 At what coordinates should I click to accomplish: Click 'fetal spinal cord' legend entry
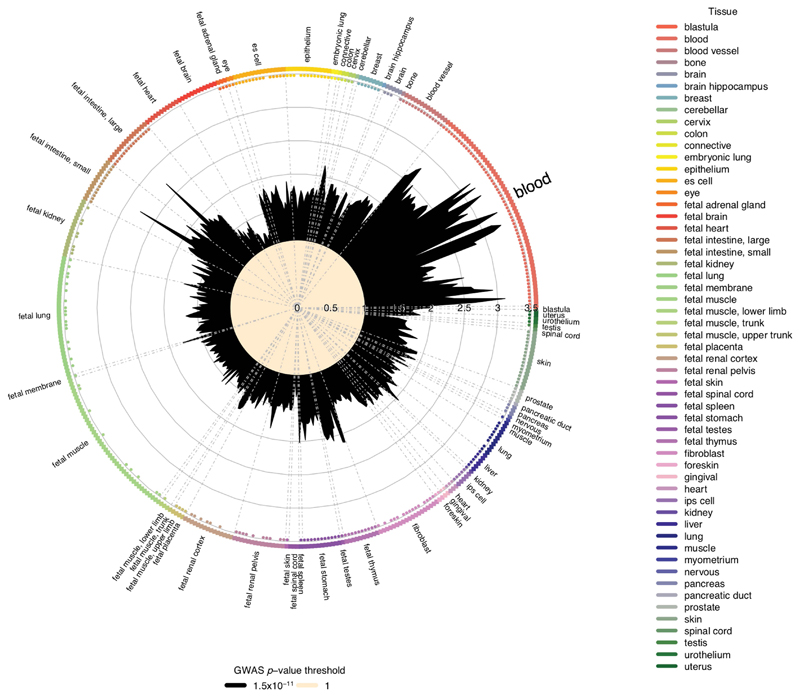pos(718,394)
